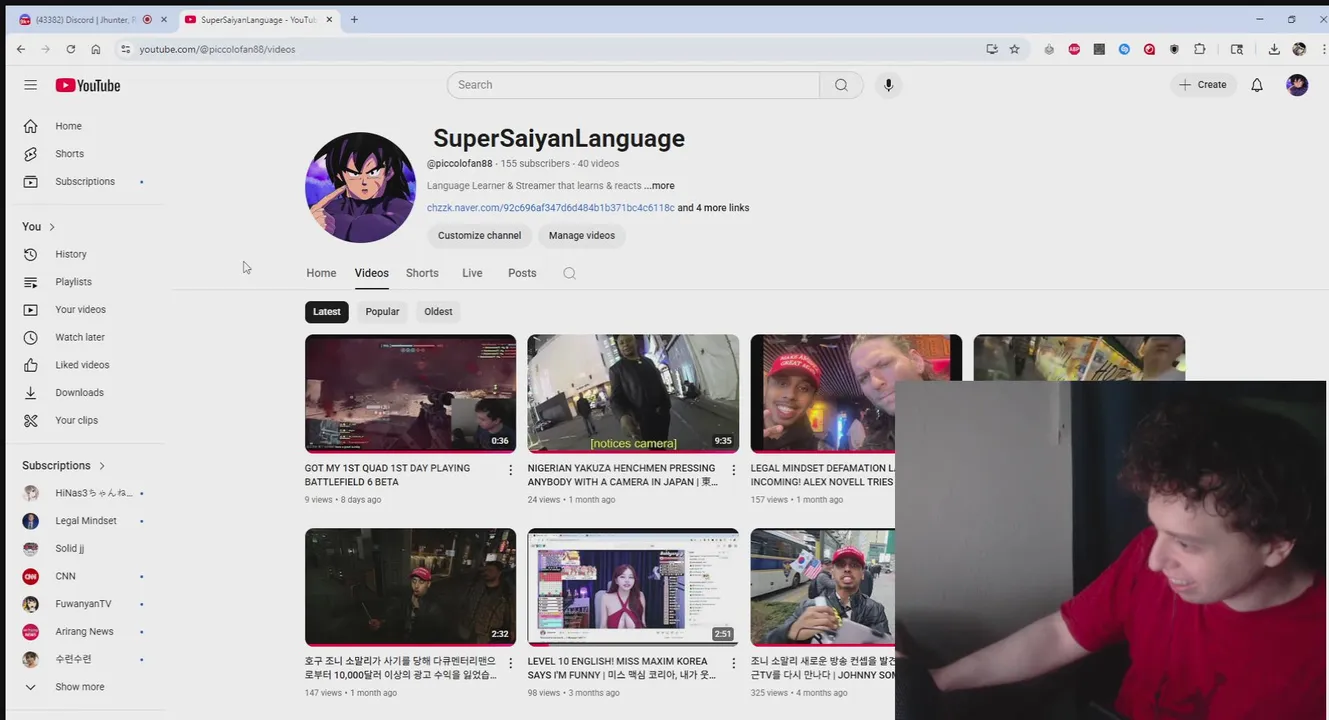Go to the YouTube logo home link
Image resolution: width=1329 pixels, height=720 pixels.
88,85
